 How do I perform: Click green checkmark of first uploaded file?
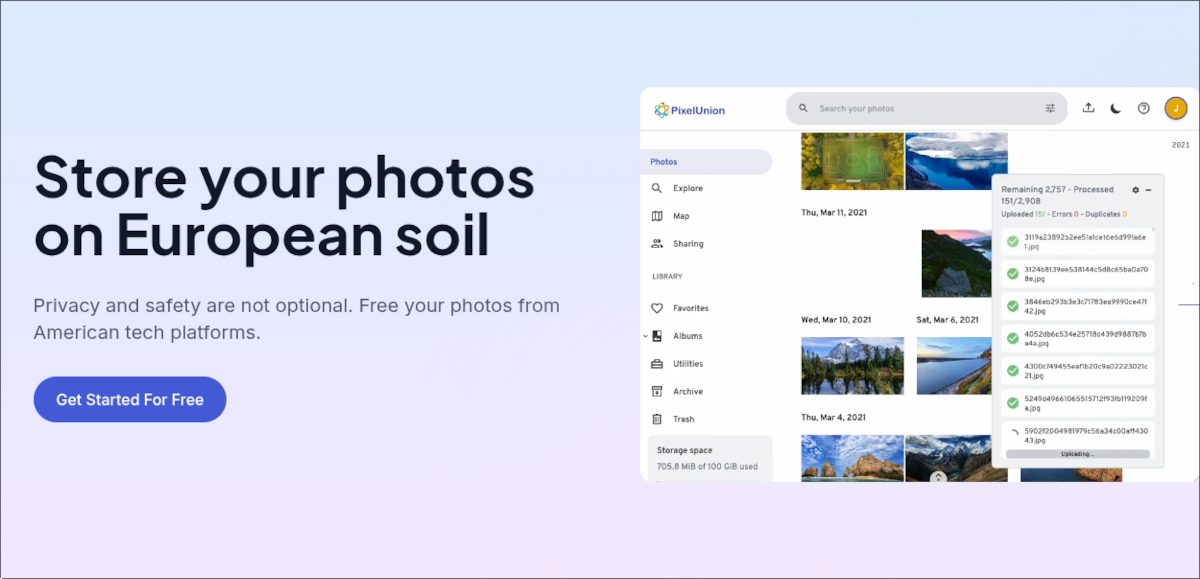[1013, 242]
